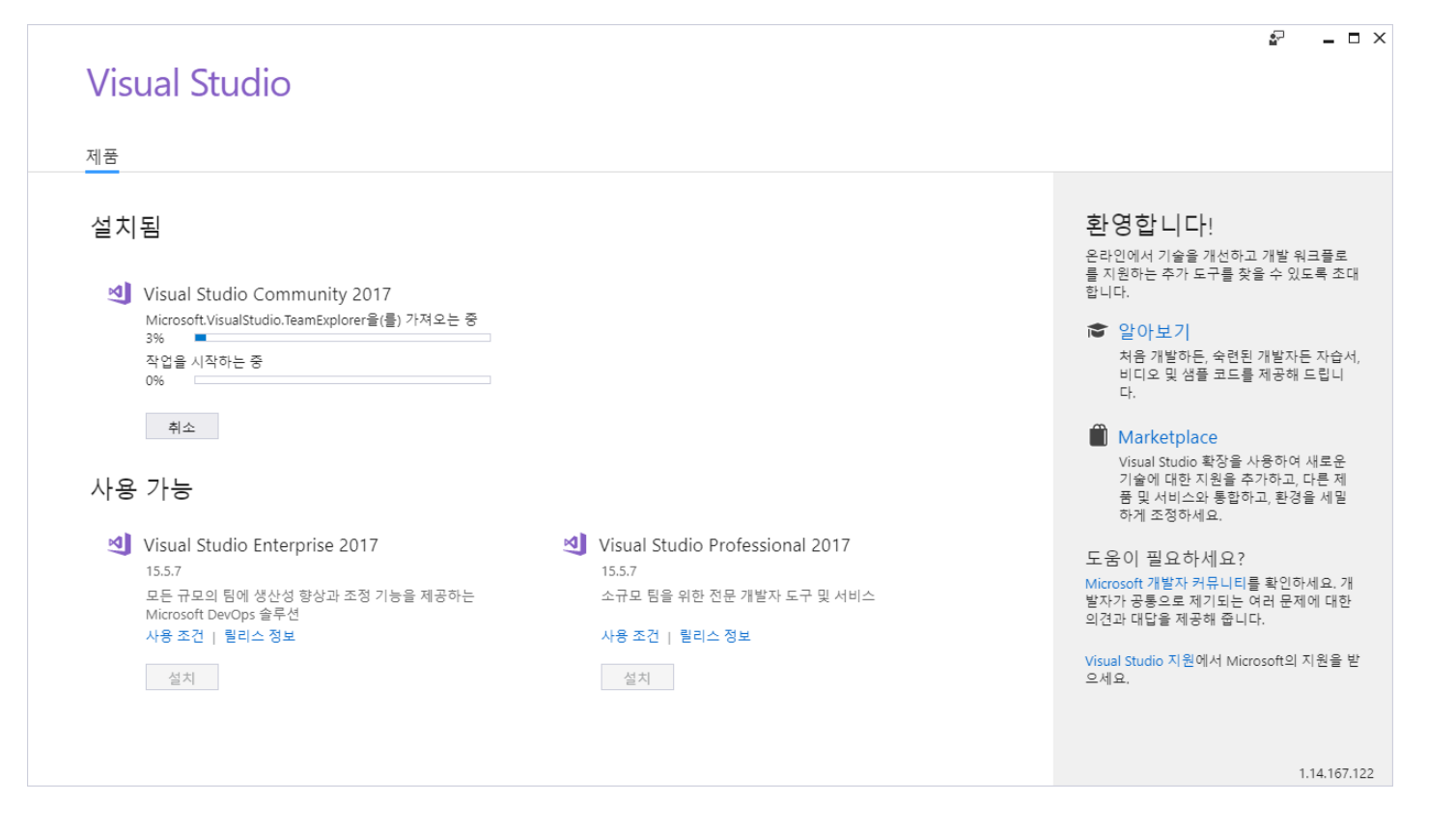
Task: Click the Visual Studio Professional 2017 logo icon
Action: tap(574, 544)
